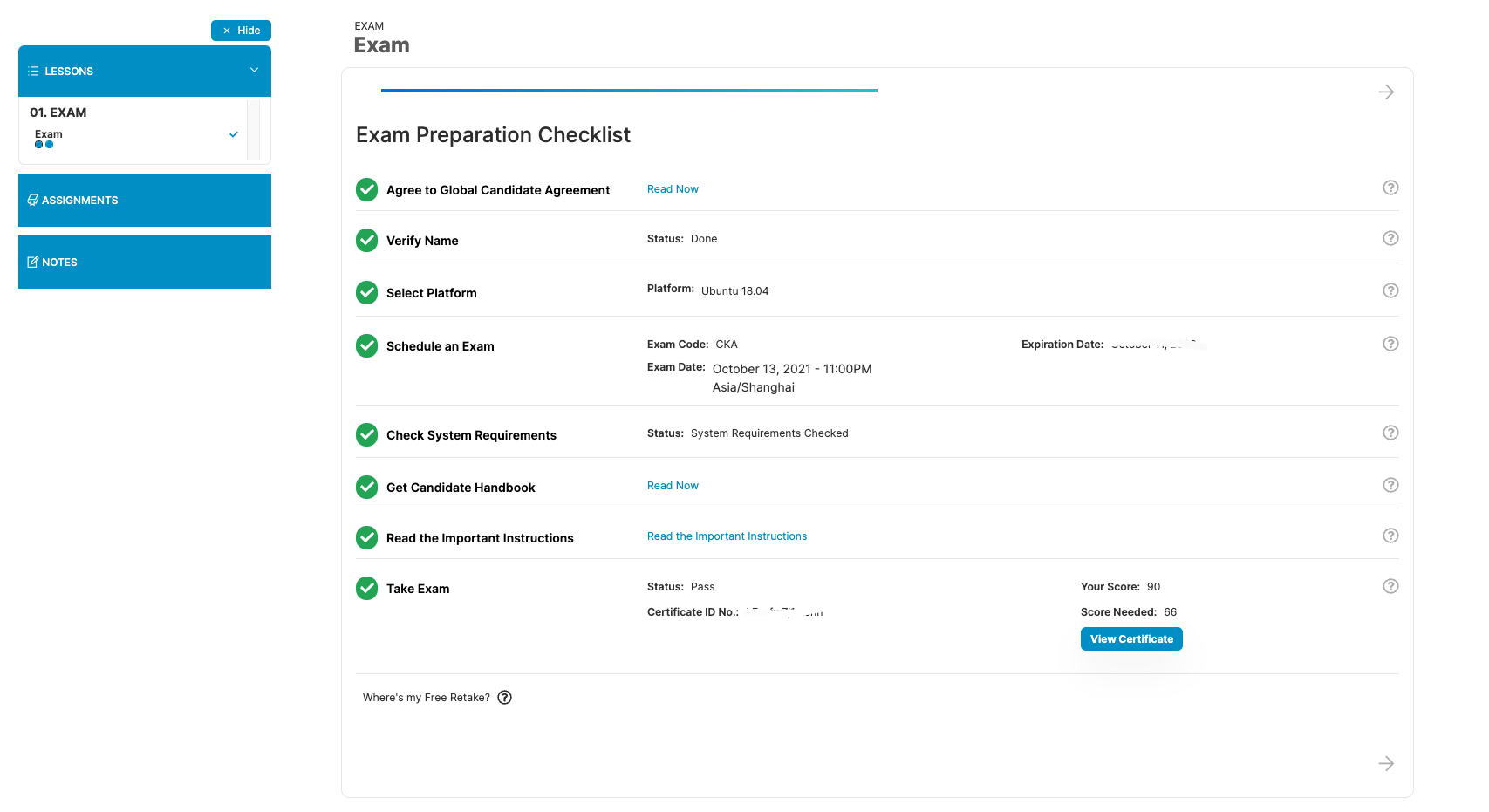
Task: Click the question icon beside Free Retake
Action: tap(504, 697)
